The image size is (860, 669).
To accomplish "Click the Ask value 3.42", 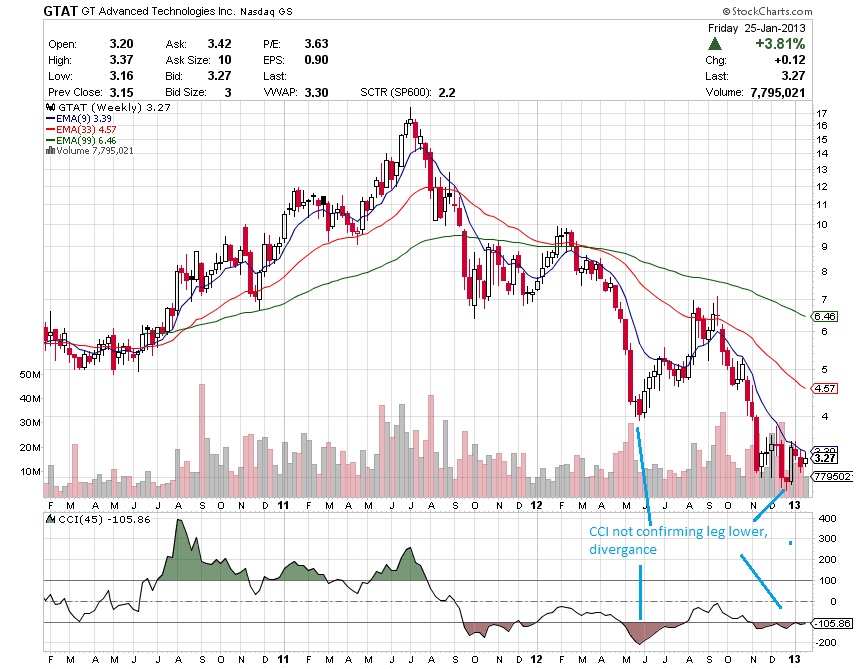I will pos(219,44).
